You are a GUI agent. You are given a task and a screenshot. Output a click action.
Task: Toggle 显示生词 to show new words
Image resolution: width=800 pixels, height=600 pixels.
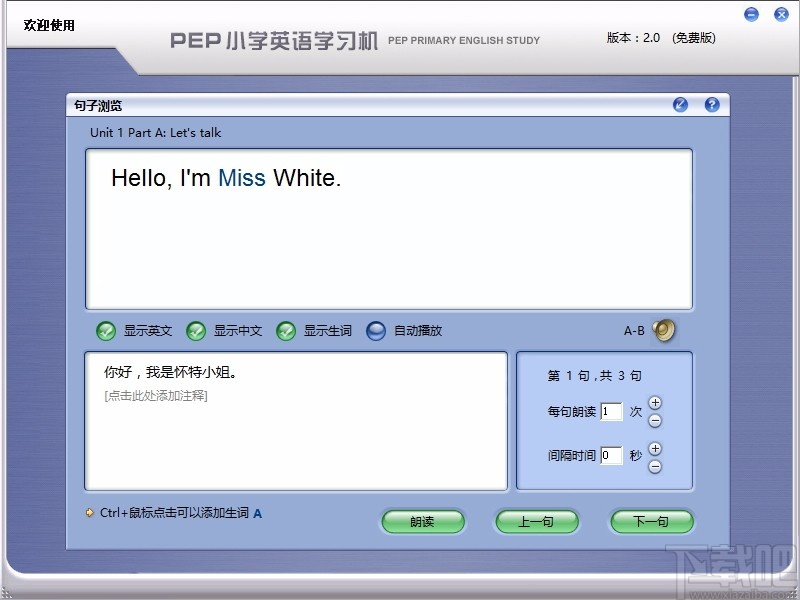coord(287,331)
